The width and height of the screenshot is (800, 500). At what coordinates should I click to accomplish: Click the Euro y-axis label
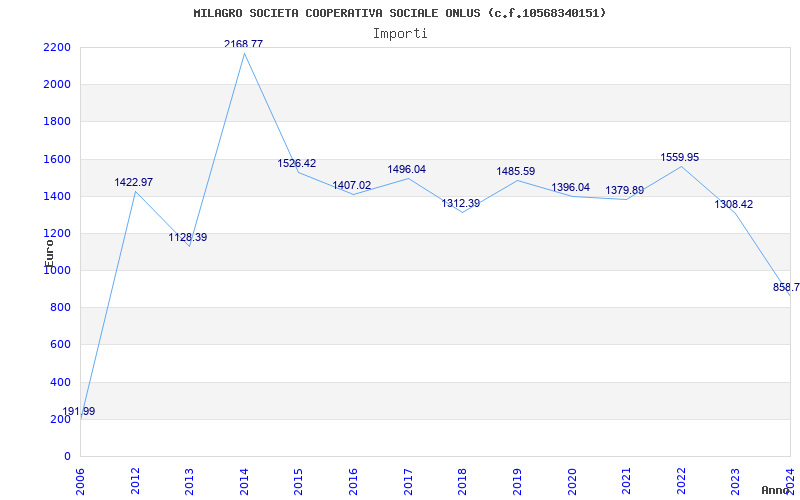point(49,252)
